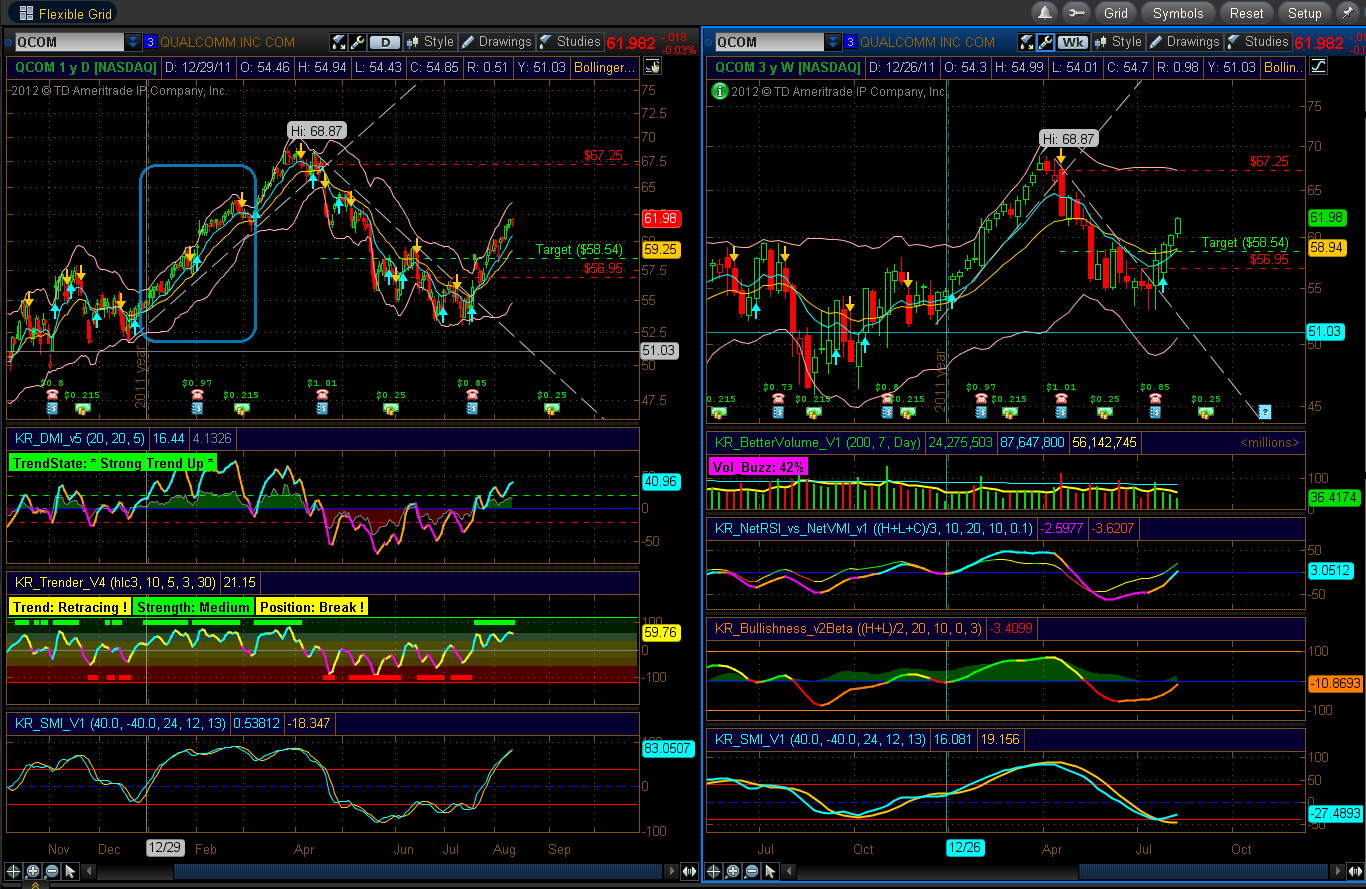The image size is (1366, 889).
Task: Open the Drawings menu in left chart
Action: (497, 42)
